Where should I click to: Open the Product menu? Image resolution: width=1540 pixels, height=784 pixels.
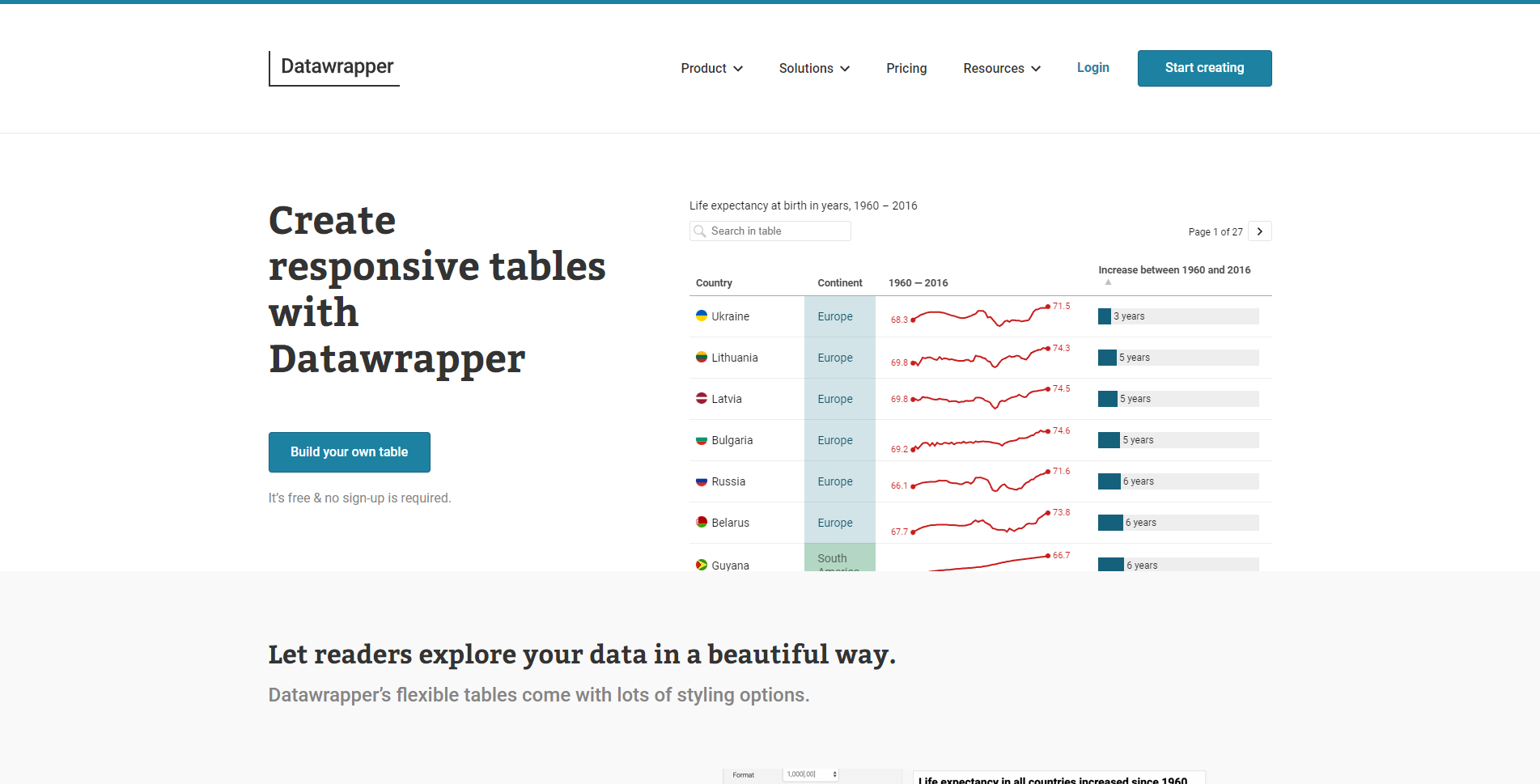[712, 69]
